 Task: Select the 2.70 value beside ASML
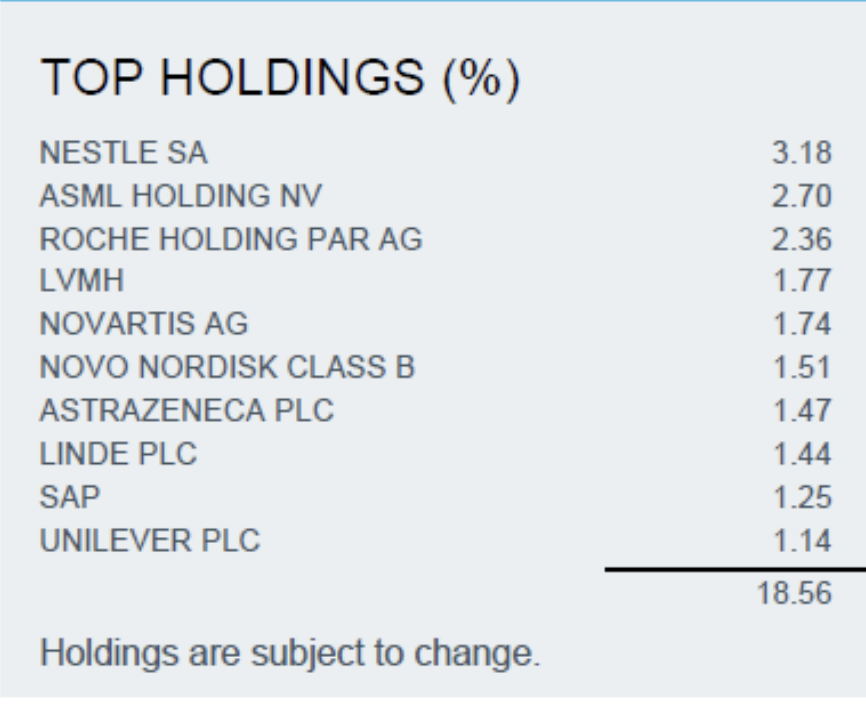pyautogui.click(x=802, y=195)
